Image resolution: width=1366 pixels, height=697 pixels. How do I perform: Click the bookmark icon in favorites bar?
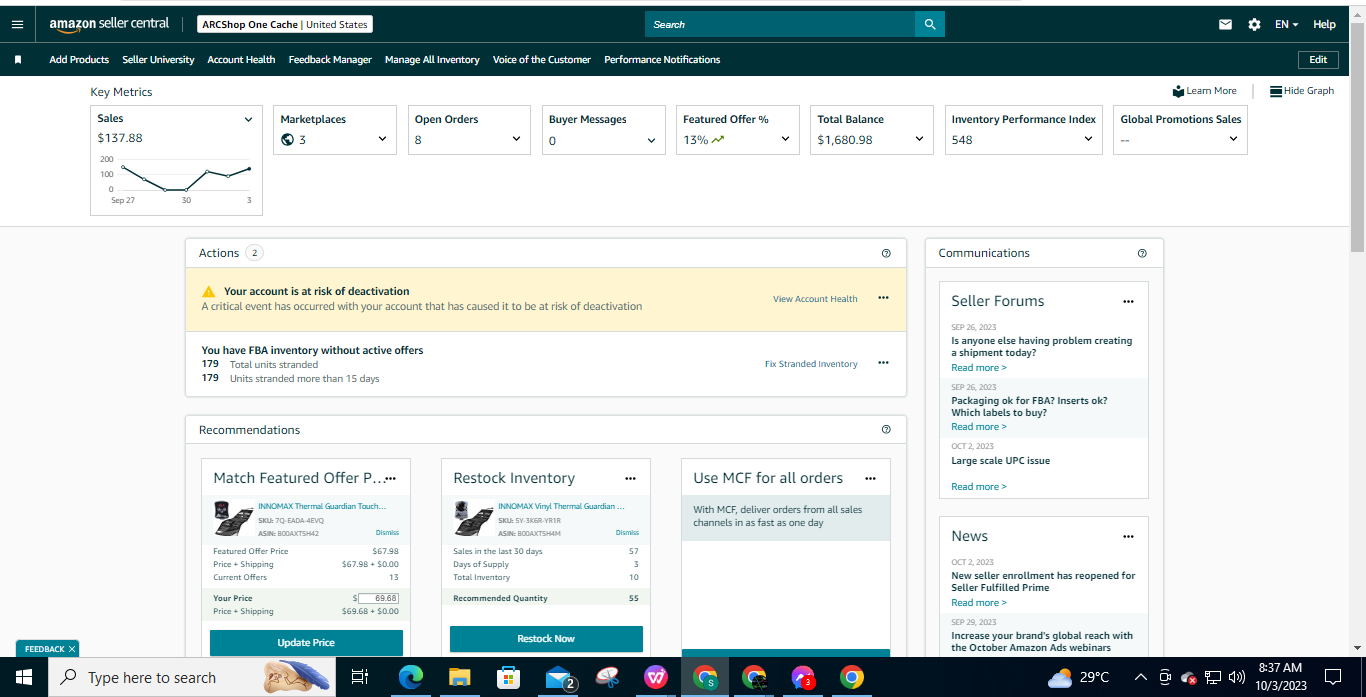point(18,60)
